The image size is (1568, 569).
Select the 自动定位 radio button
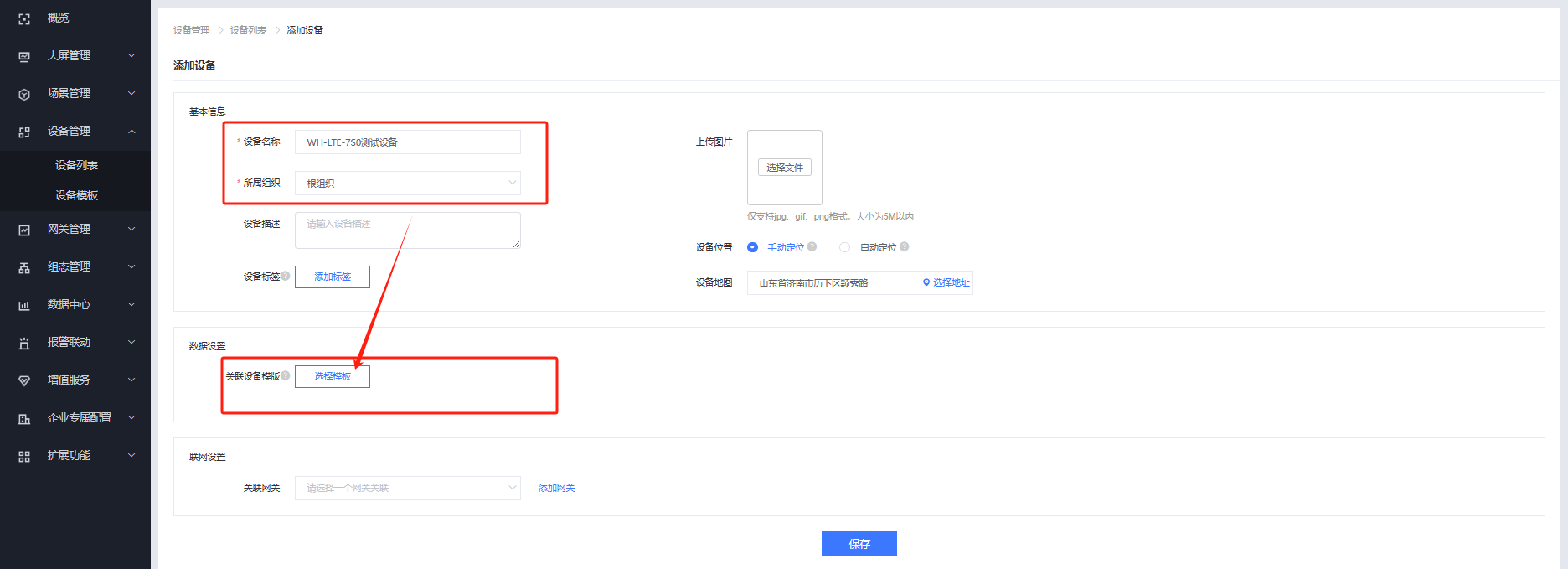[x=844, y=247]
